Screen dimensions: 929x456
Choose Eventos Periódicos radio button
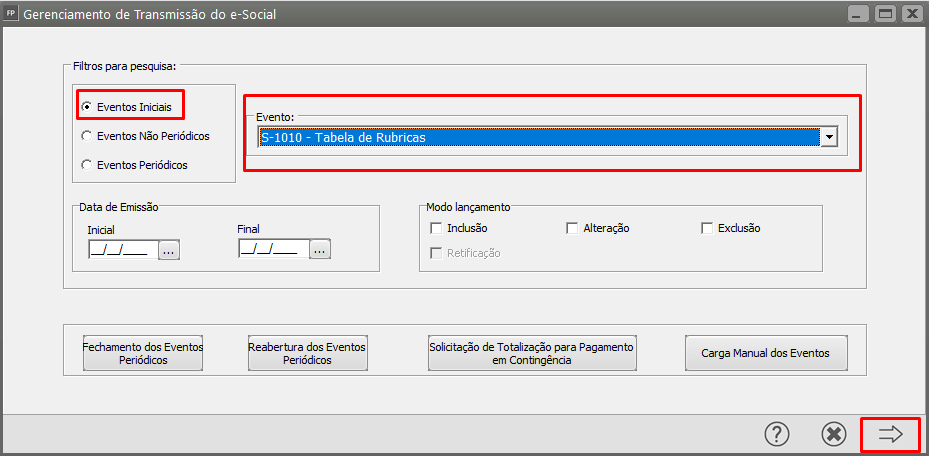(87, 164)
